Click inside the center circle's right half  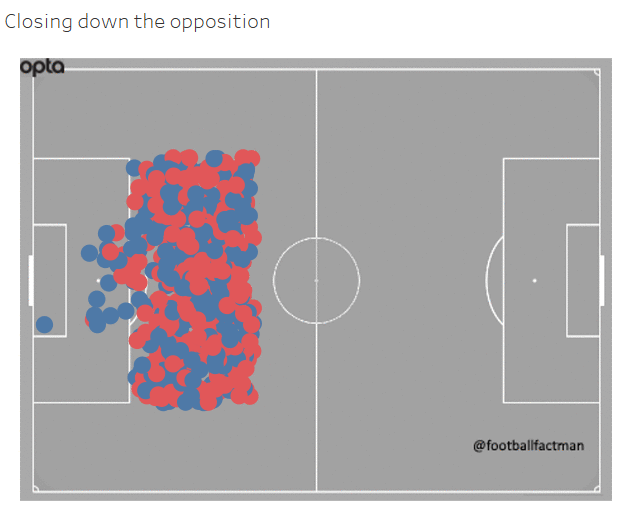pos(338,280)
